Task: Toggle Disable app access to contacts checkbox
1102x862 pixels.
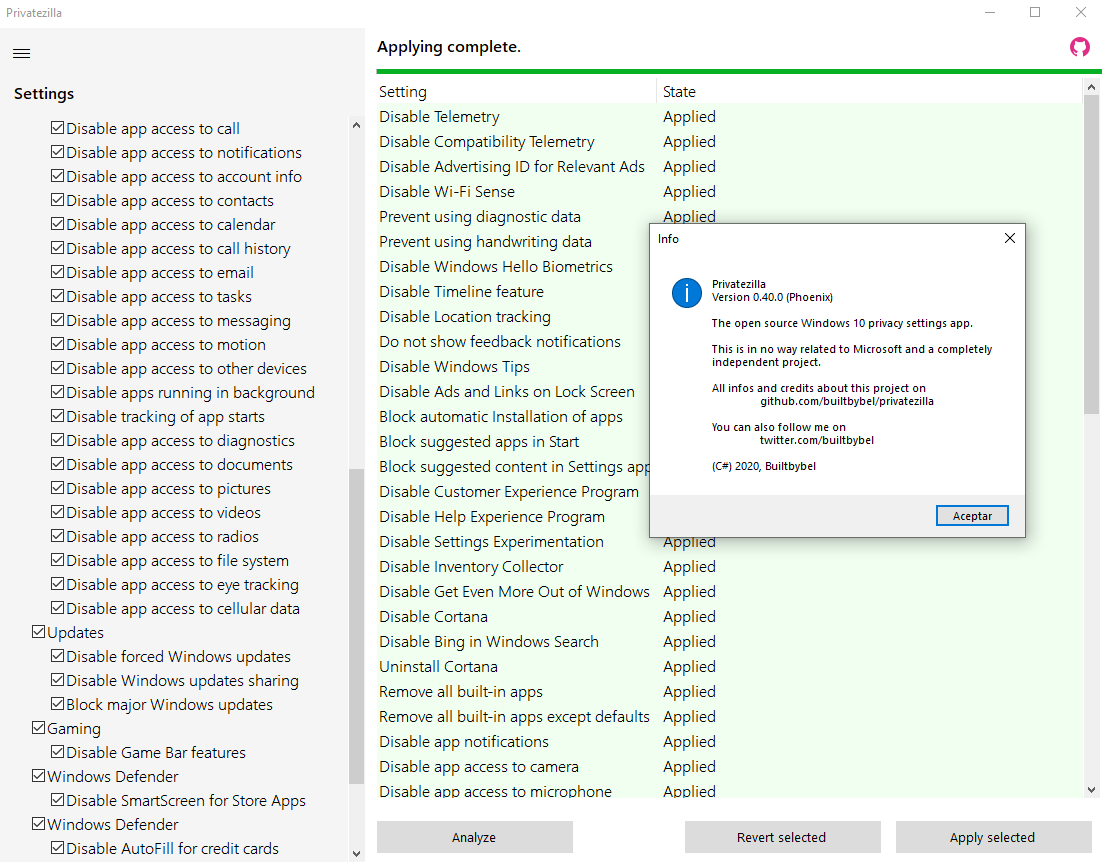Action: pyautogui.click(x=58, y=200)
